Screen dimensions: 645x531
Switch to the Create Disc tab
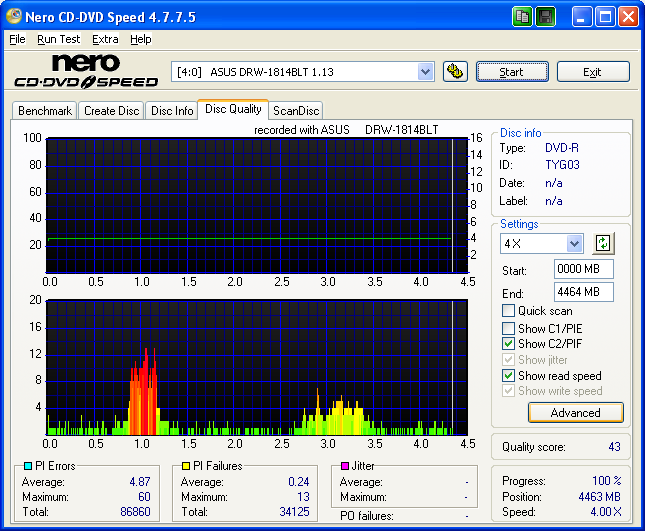click(111, 111)
